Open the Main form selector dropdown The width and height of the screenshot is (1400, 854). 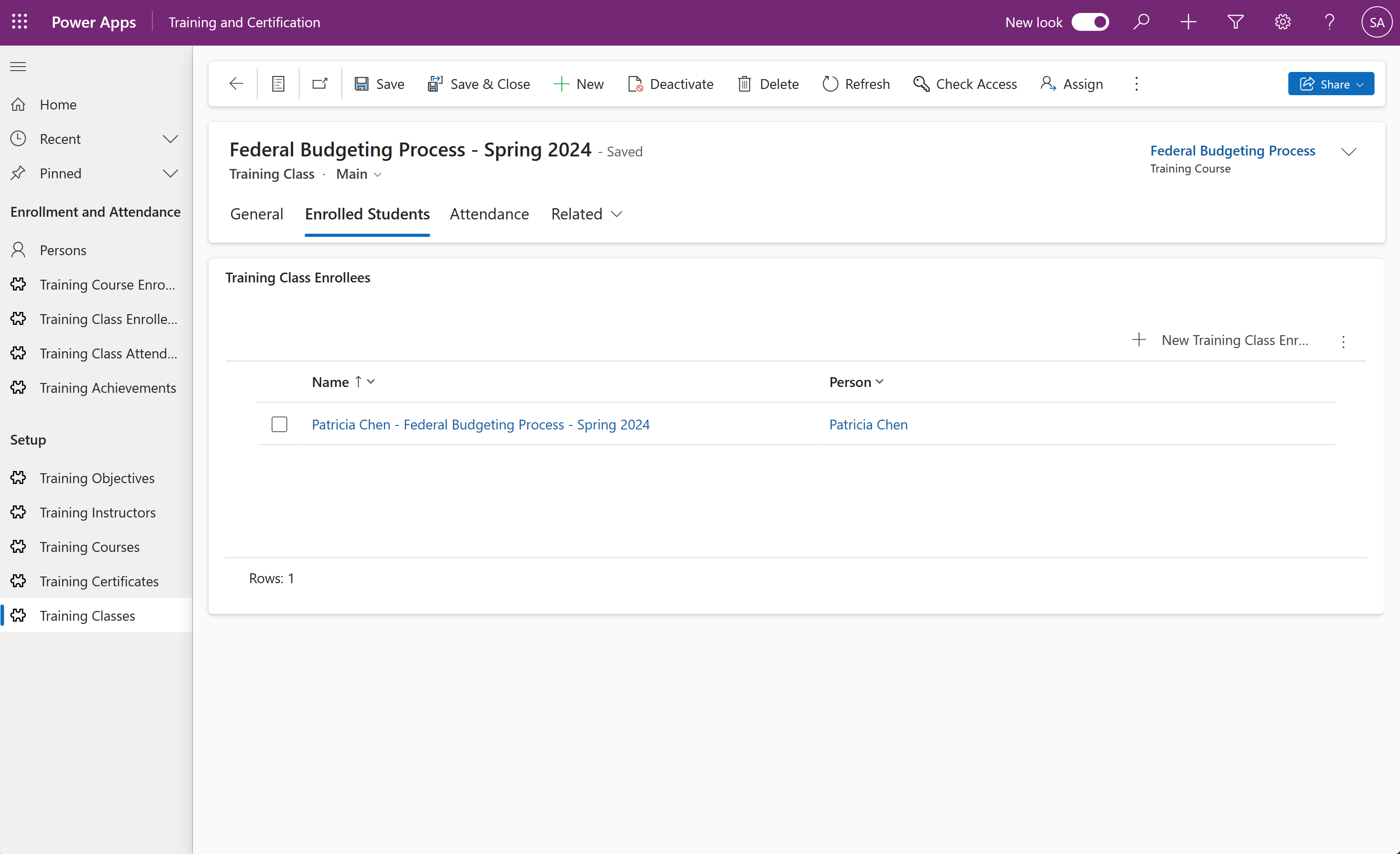tap(359, 174)
